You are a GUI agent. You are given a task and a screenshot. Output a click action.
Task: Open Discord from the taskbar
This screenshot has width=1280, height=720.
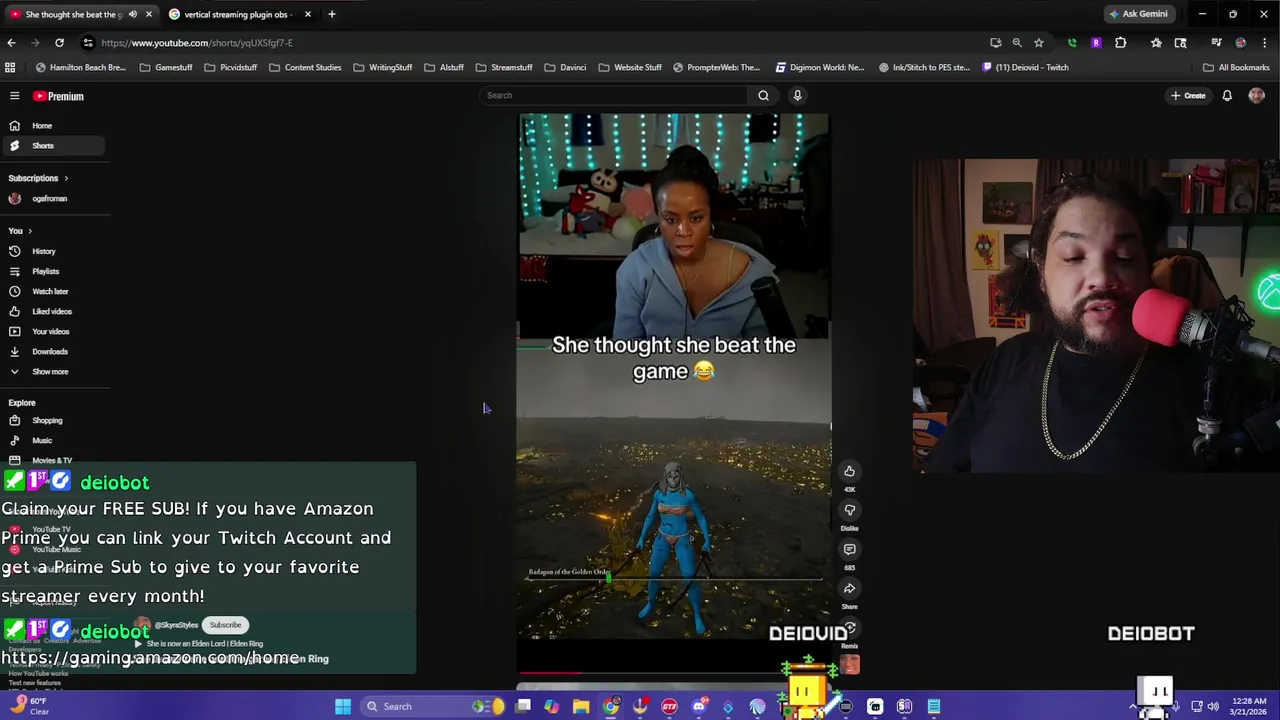pos(699,706)
